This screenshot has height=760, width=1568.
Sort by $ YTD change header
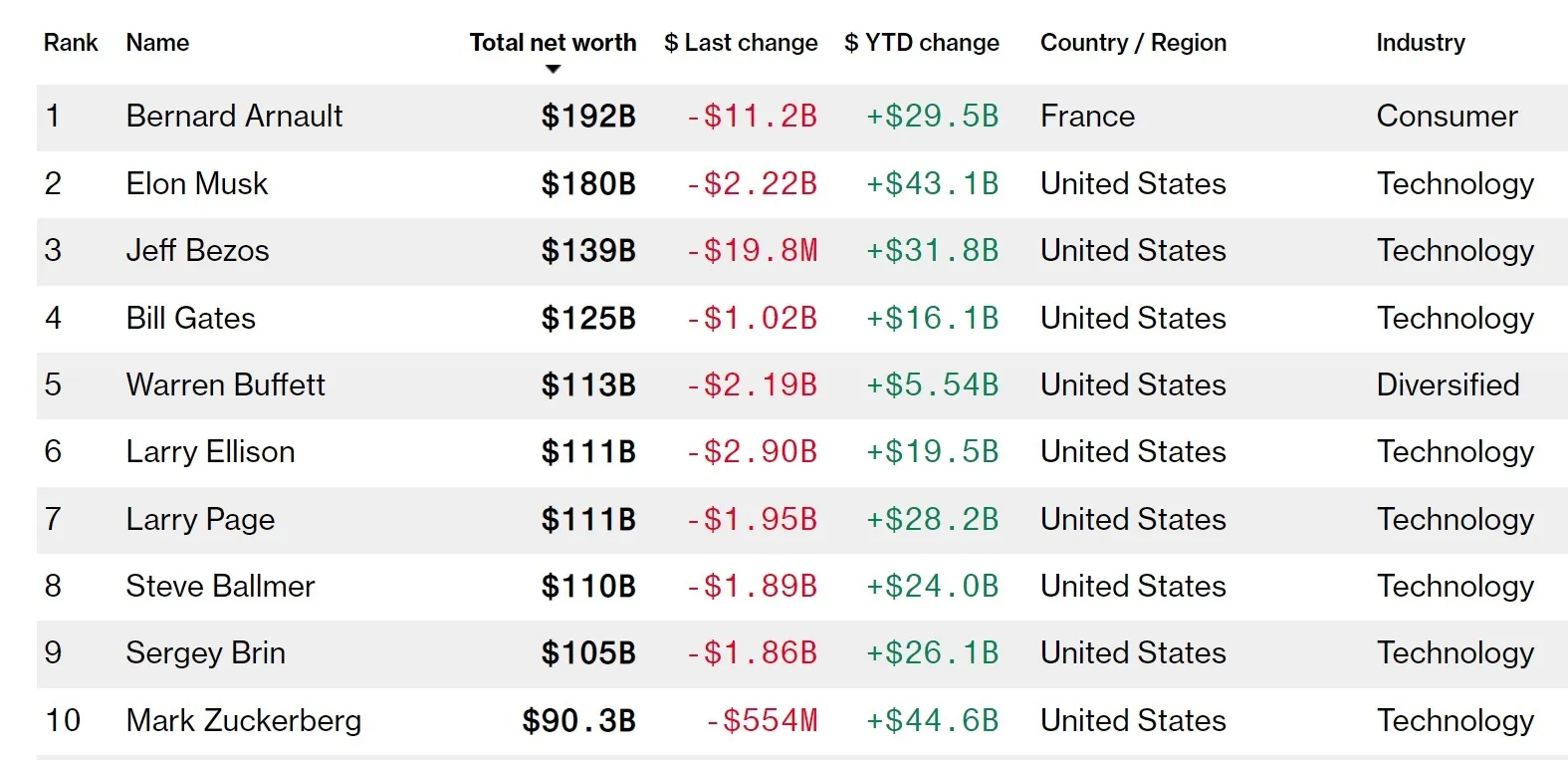pos(922,43)
